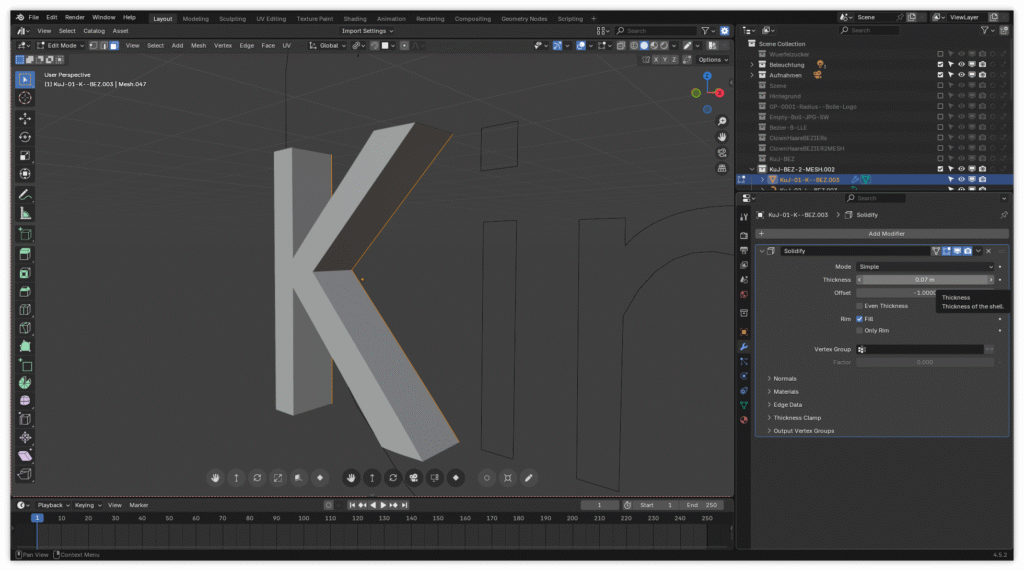Activate the Rotate tool

(x=25, y=137)
